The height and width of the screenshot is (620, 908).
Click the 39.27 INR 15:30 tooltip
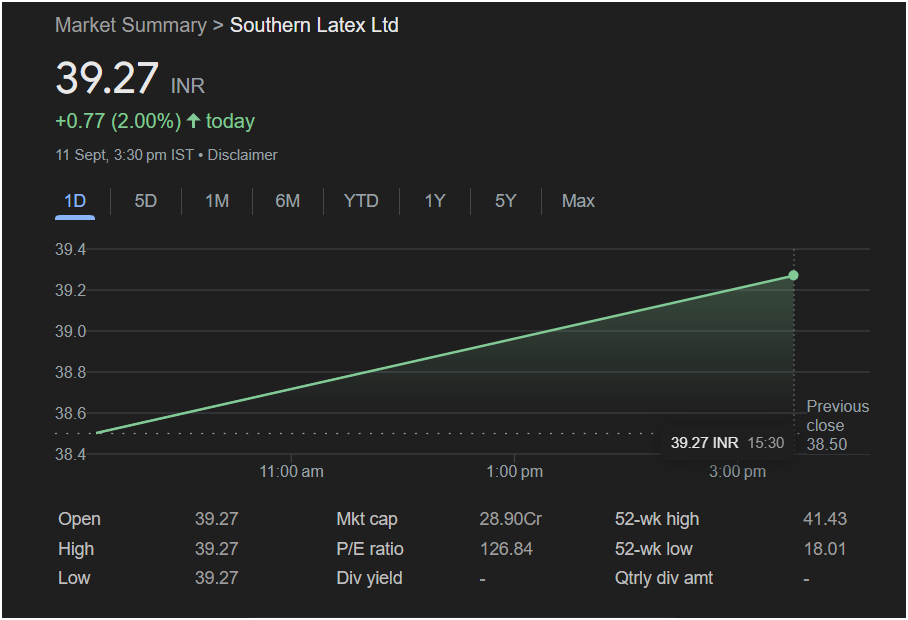[x=727, y=443]
